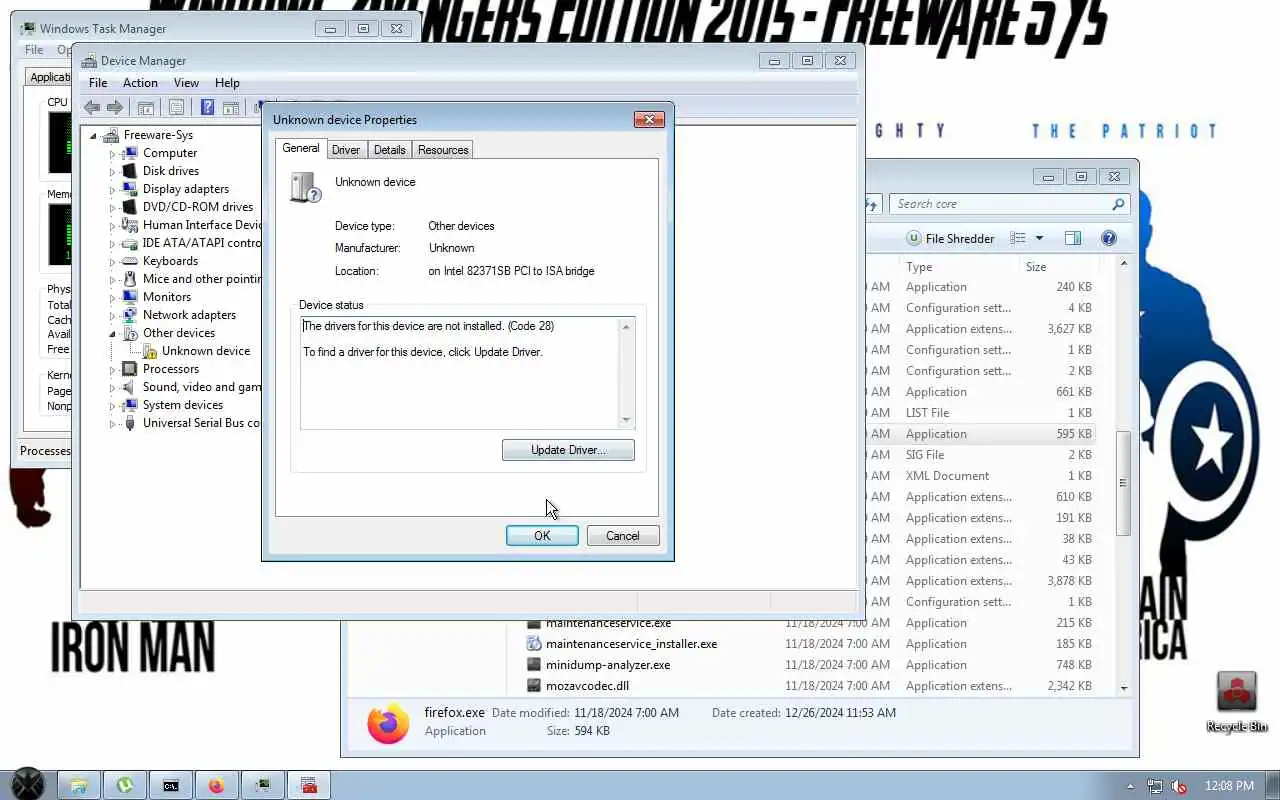Switch to the Resources tab

tap(443, 150)
